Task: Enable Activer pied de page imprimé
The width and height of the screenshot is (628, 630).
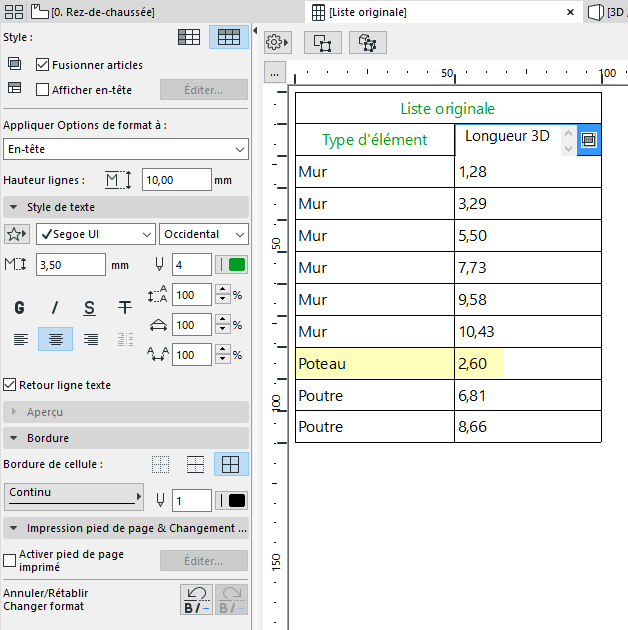Action: click(10, 560)
